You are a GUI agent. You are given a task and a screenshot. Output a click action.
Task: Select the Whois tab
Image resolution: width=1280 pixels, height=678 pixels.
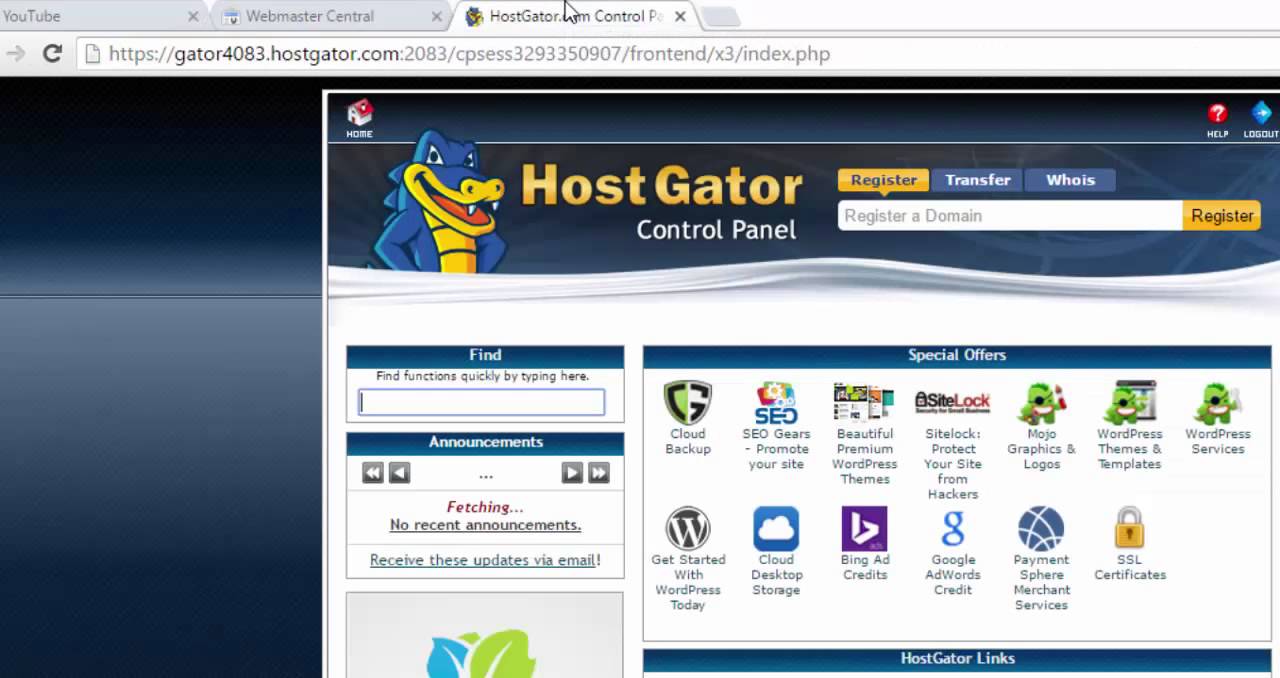(x=1070, y=180)
